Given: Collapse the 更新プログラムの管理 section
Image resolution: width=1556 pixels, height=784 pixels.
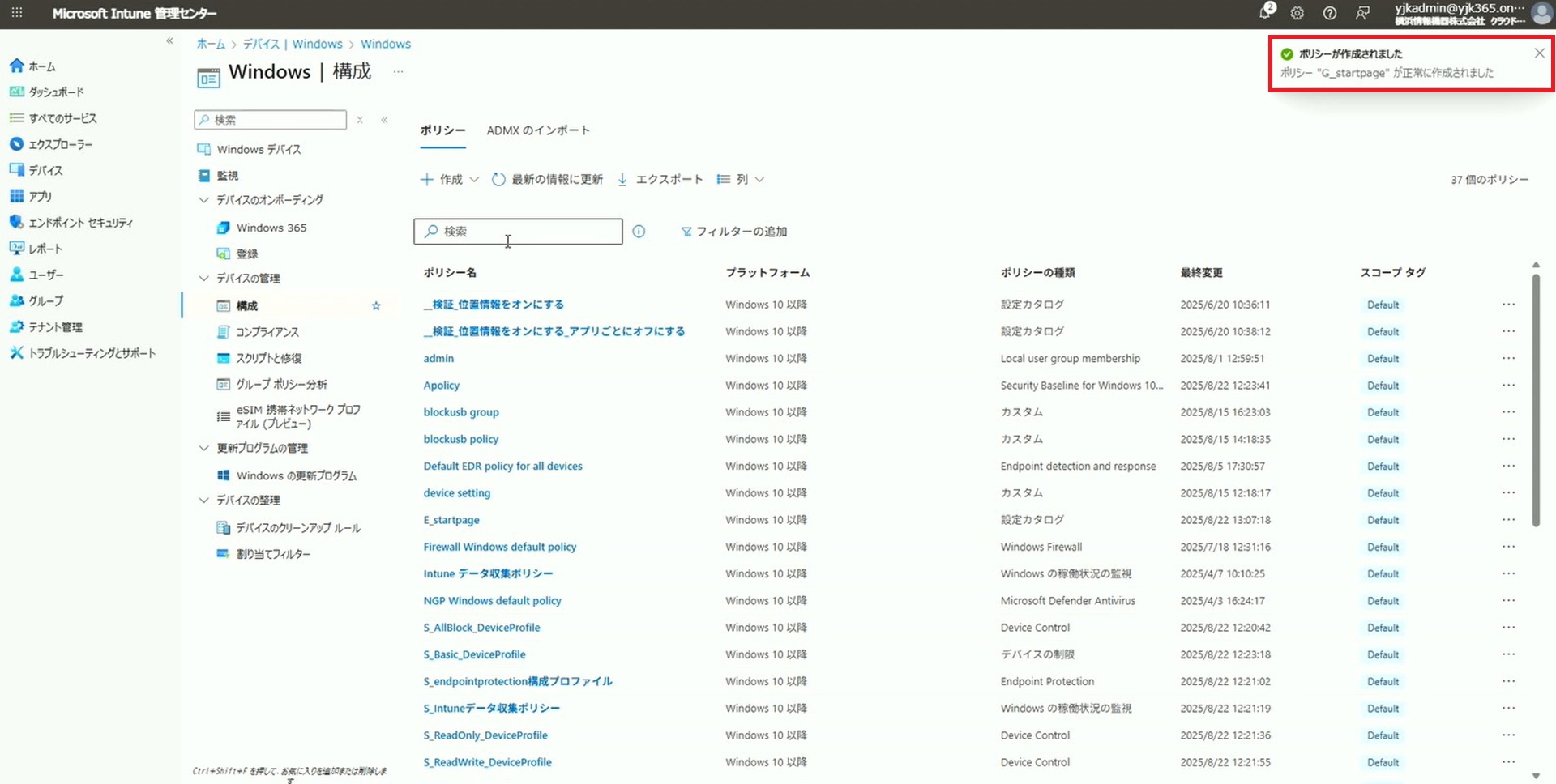Looking at the screenshot, I should [x=204, y=448].
